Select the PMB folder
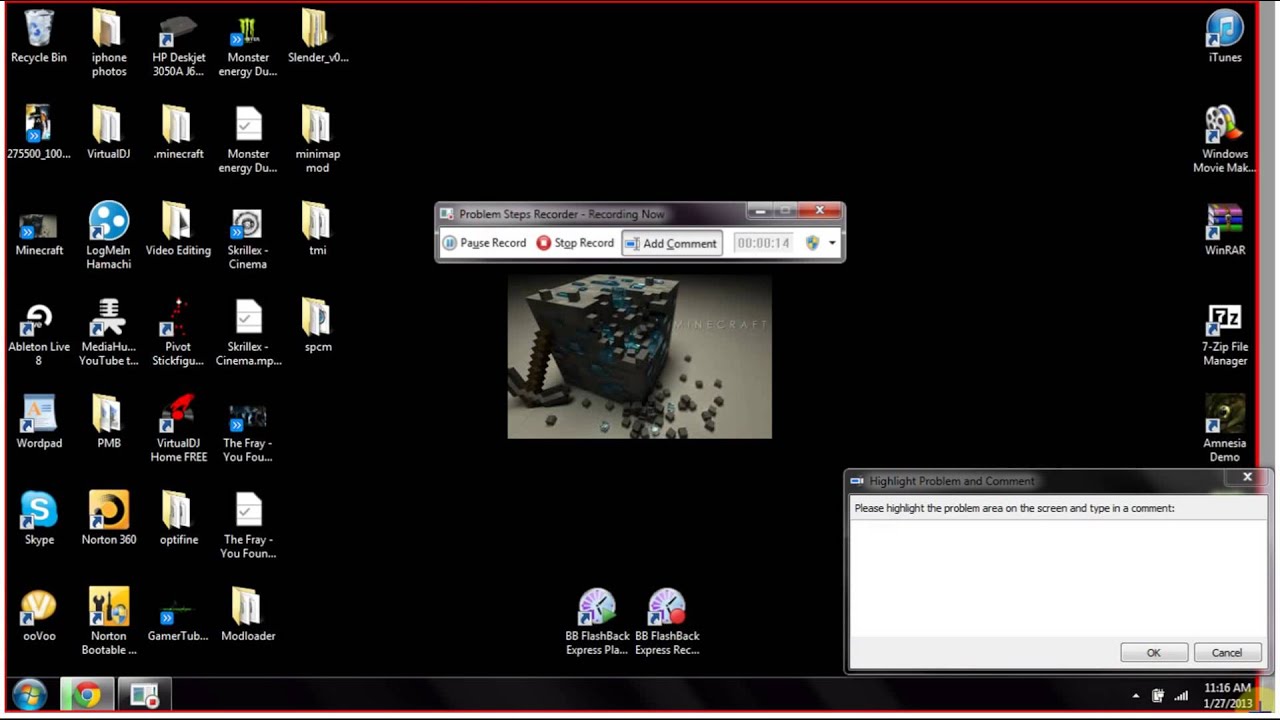The height and width of the screenshot is (720, 1280). click(109, 422)
